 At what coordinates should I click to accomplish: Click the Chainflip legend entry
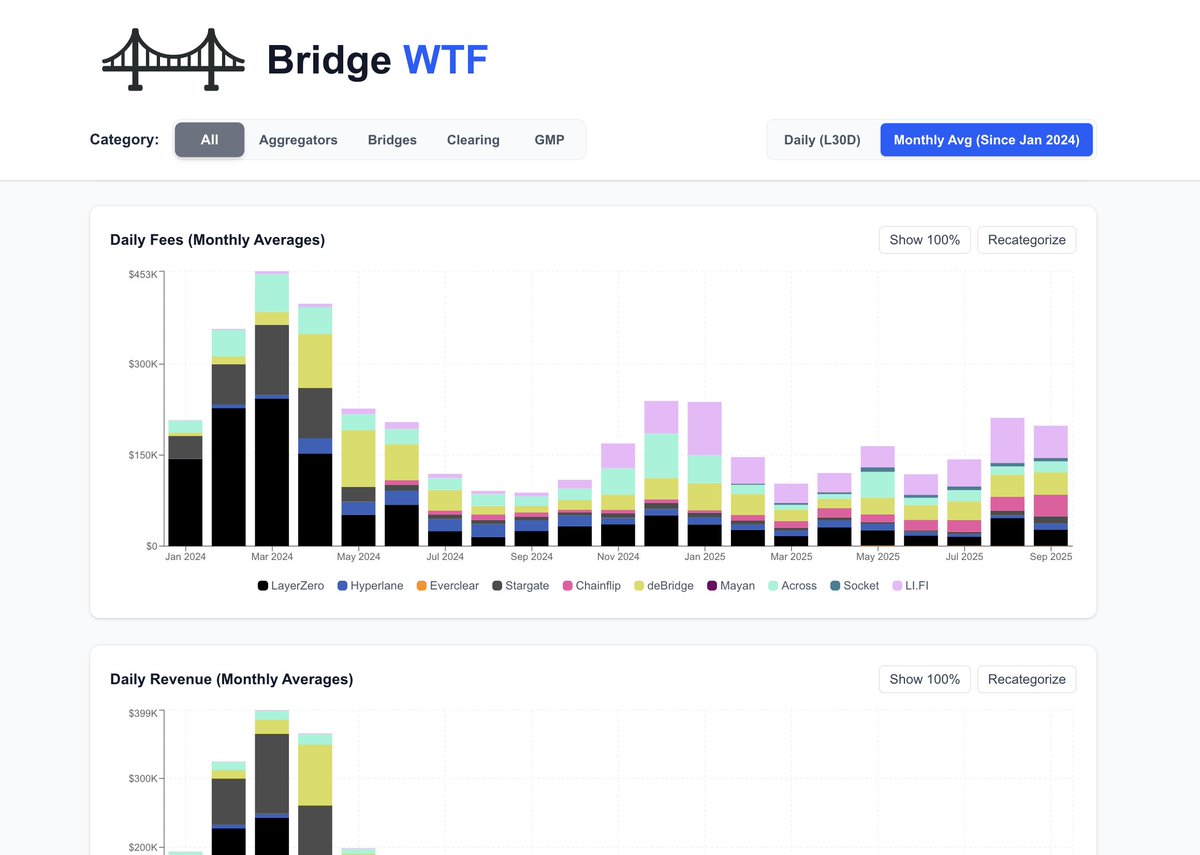coord(591,586)
